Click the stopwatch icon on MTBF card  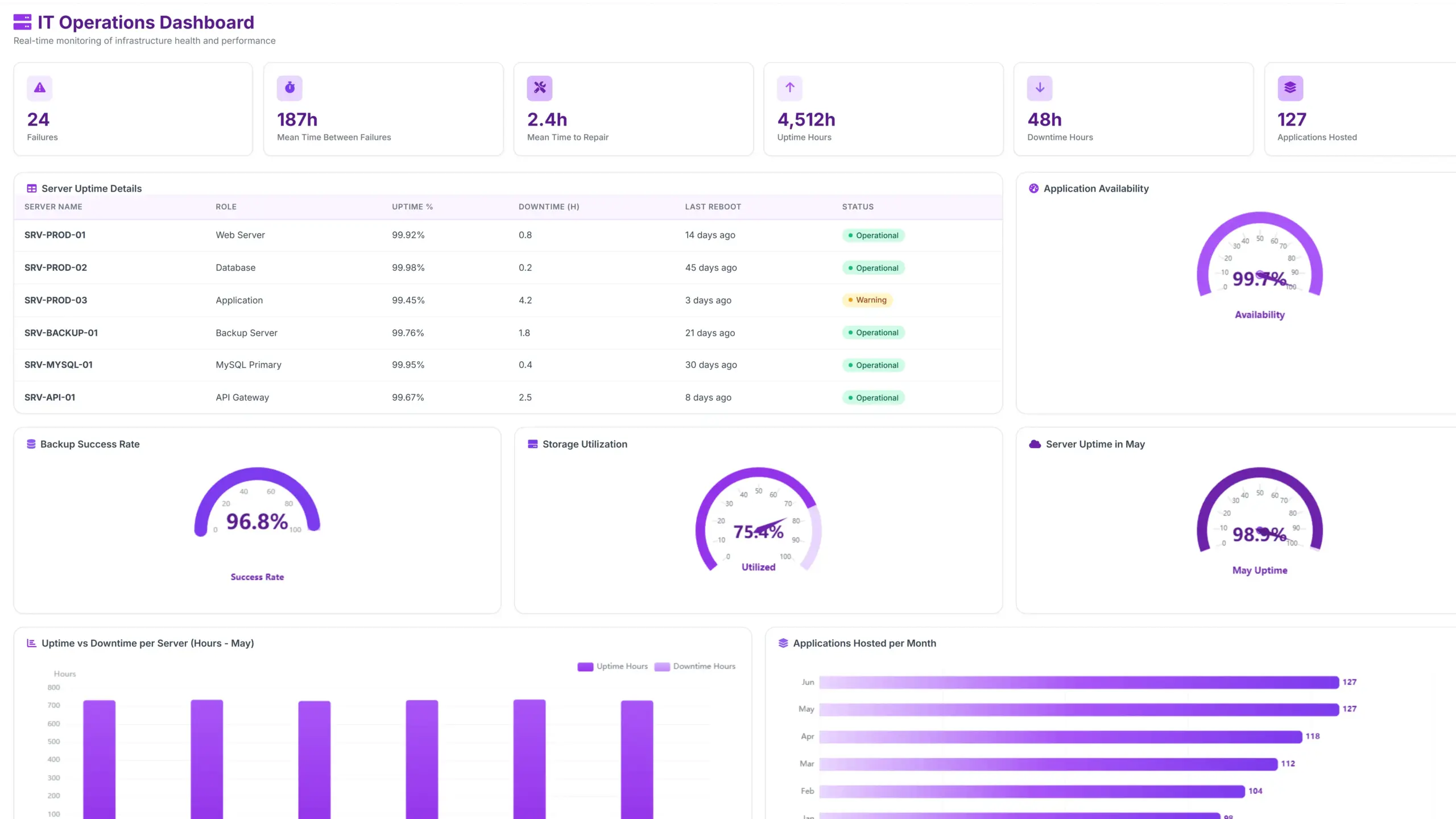[x=289, y=88]
